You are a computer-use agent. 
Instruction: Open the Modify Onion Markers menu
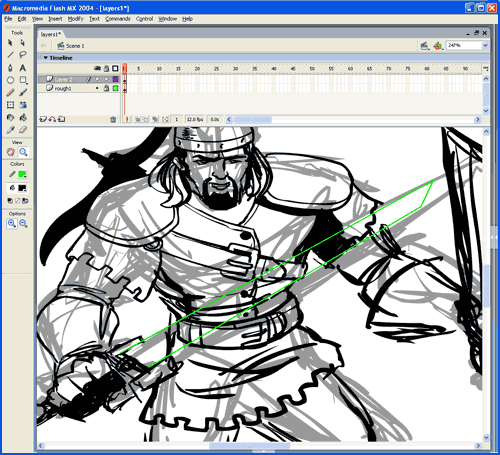tap(165, 119)
